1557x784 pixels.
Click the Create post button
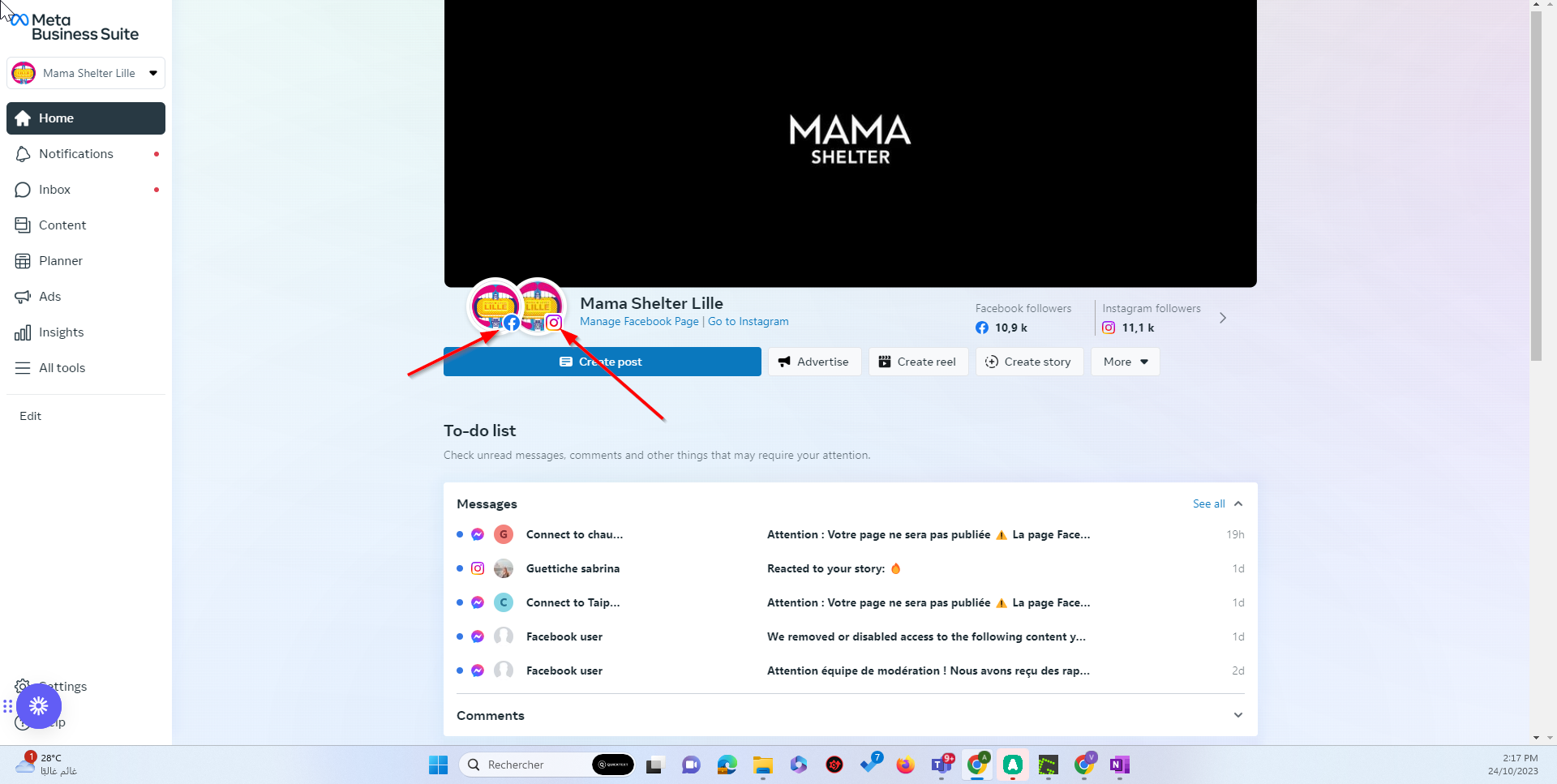602,362
